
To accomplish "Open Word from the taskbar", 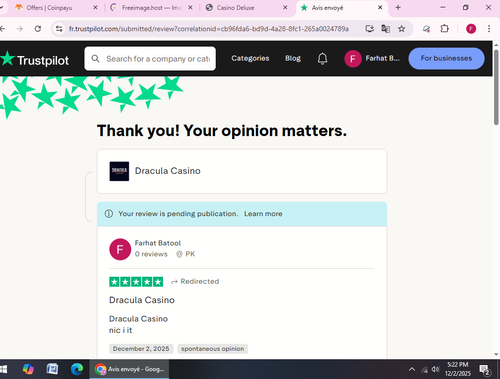I will point(52,369).
